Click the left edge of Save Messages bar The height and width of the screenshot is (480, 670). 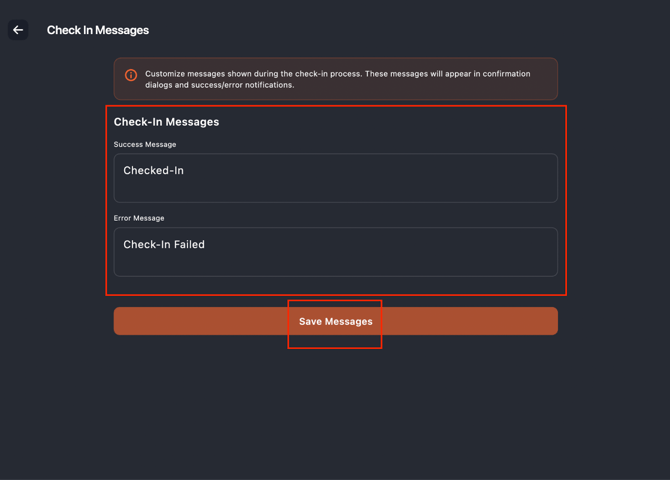click(124, 321)
